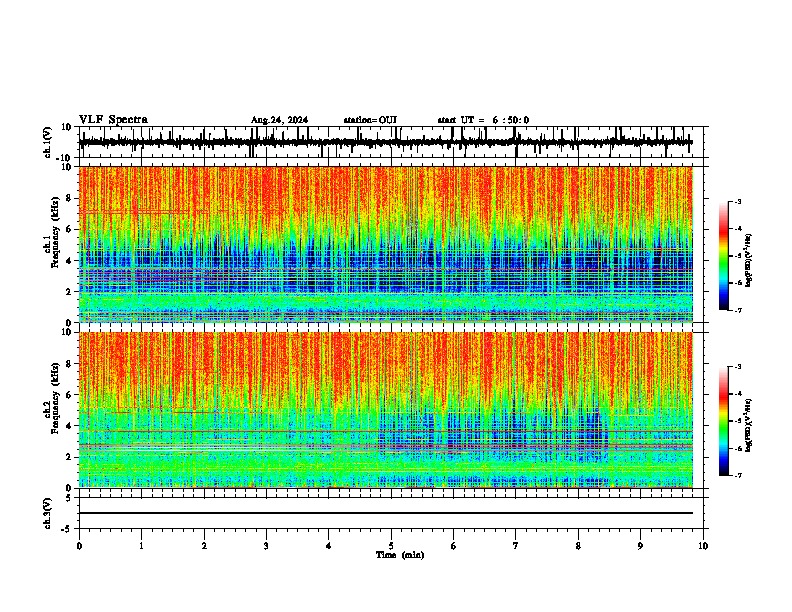Click the "start UT = 6 :50: 0" label

pyautogui.click(x=483, y=120)
